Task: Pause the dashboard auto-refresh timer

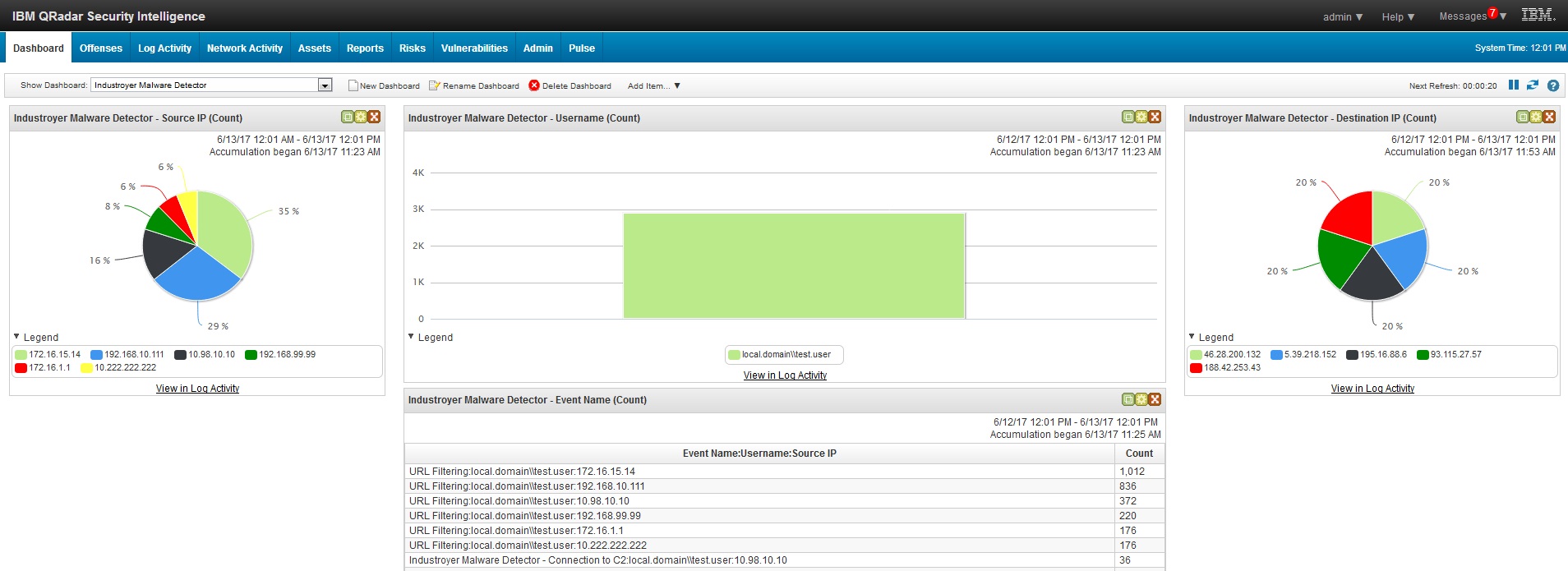Action: click(x=1513, y=85)
